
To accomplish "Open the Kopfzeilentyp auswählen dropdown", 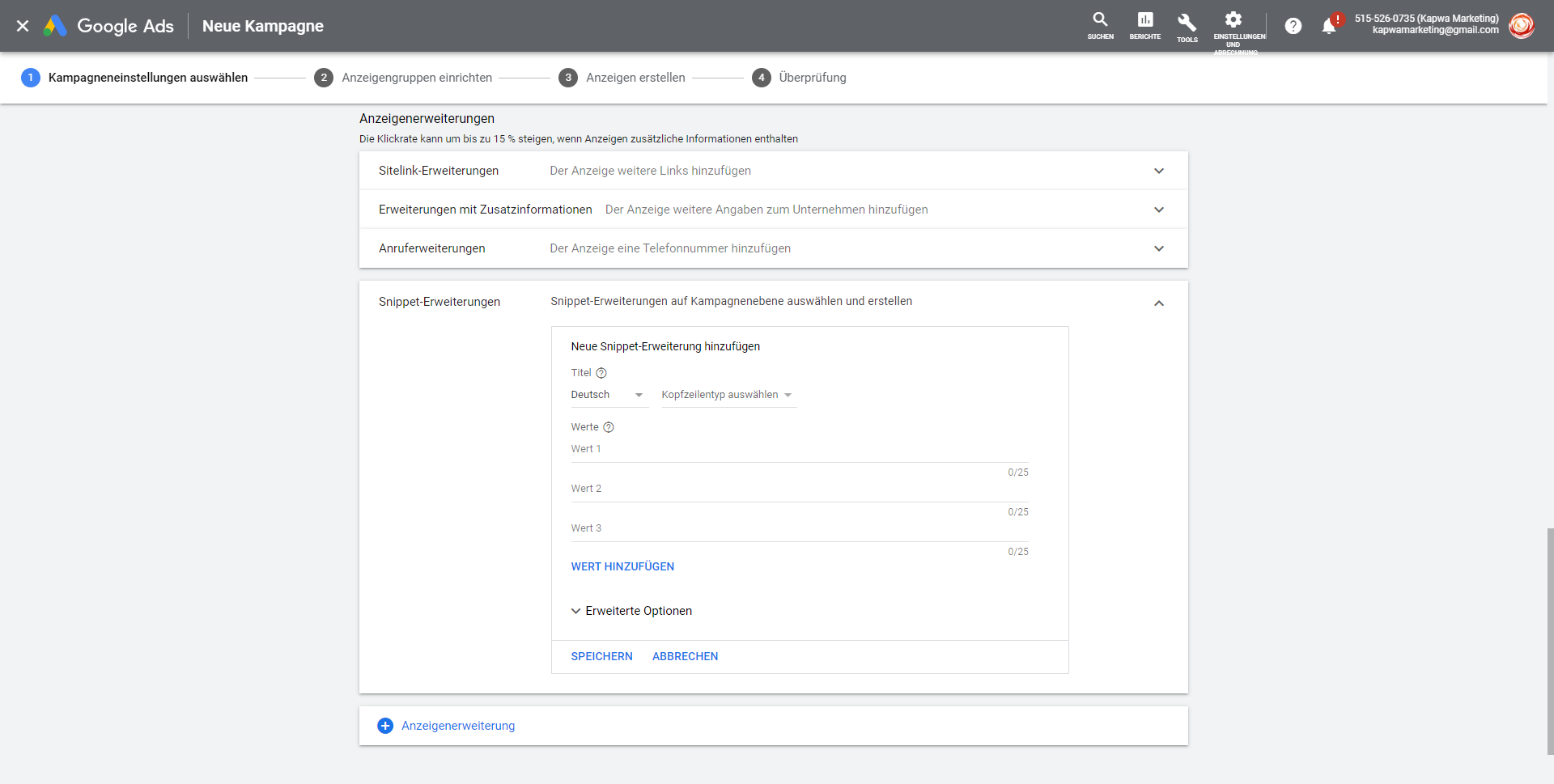I will tap(728, 395).
